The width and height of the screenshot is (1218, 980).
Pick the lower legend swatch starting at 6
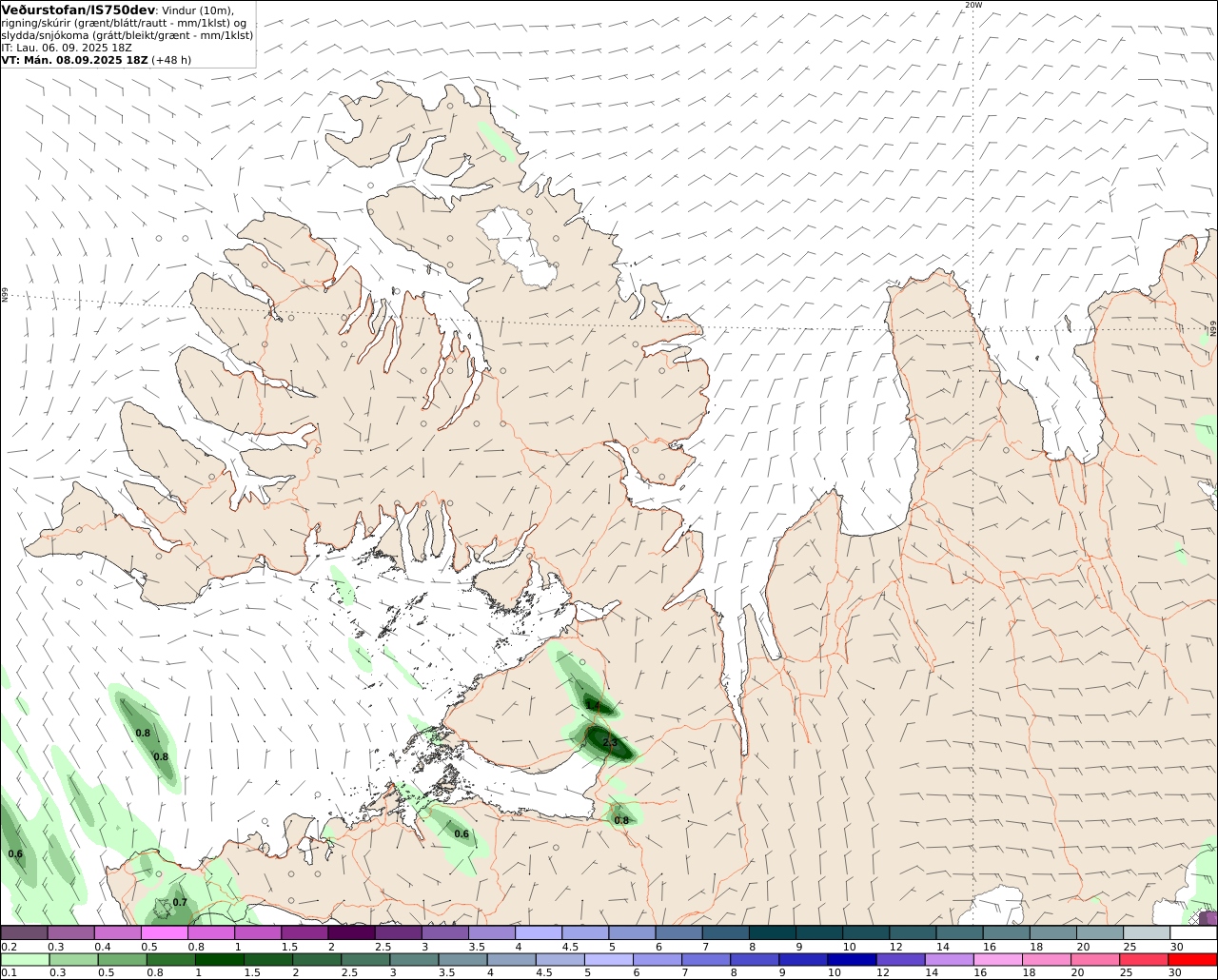pyautogui.click(x=658, y=959)
